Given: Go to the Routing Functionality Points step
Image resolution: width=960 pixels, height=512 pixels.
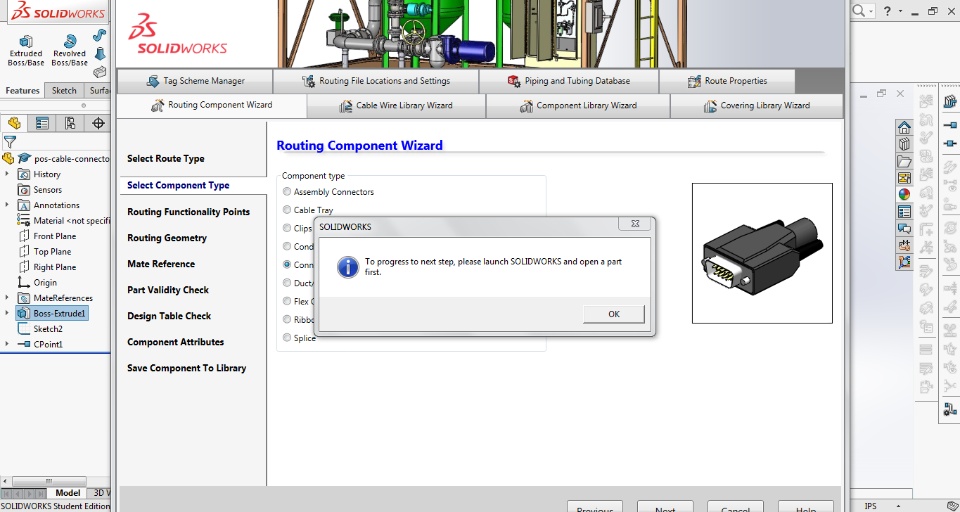Looking at the screenshot, I should pos(189,212).
